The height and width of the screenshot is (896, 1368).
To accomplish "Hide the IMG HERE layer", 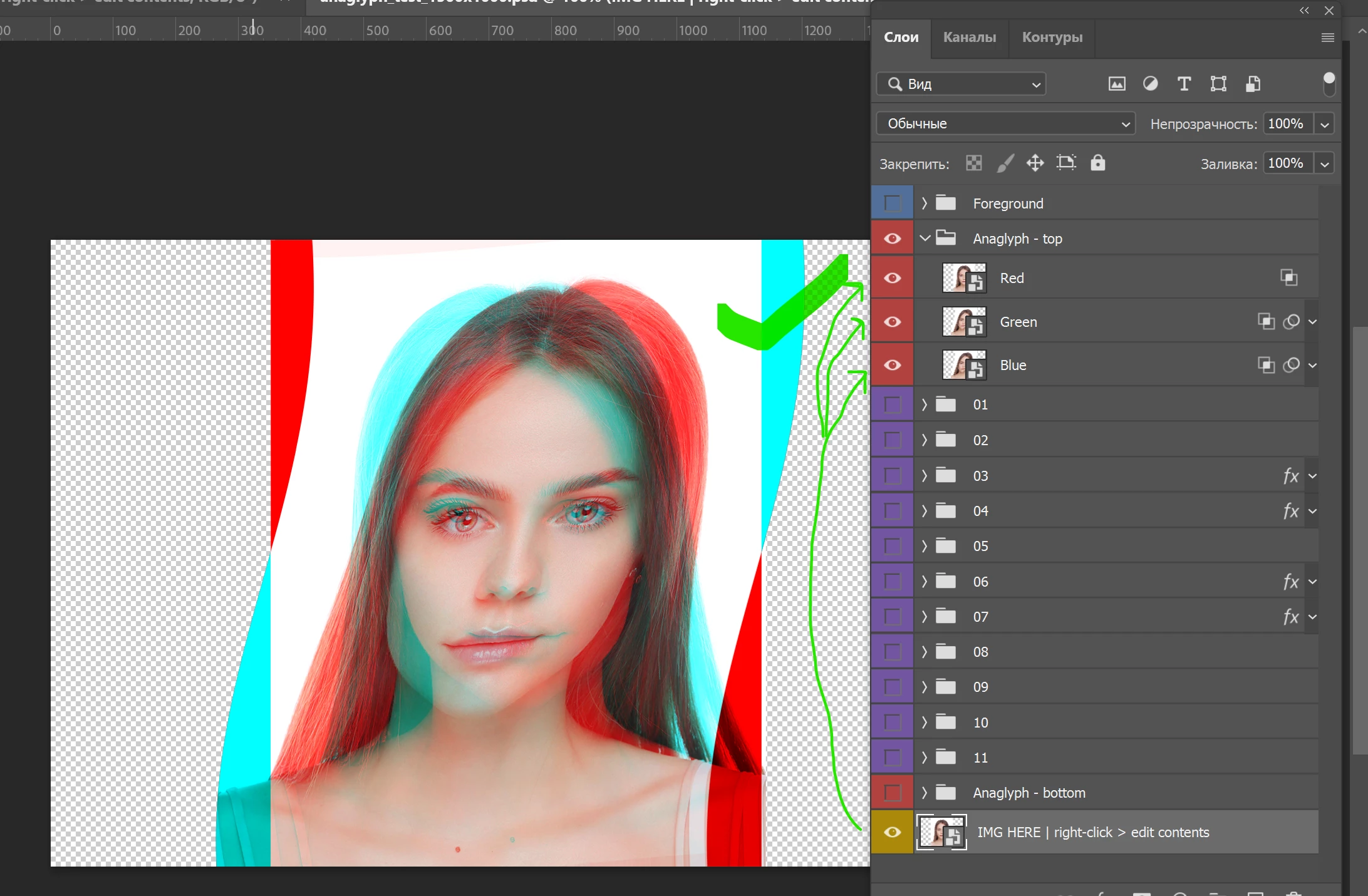I will (892, 832).
